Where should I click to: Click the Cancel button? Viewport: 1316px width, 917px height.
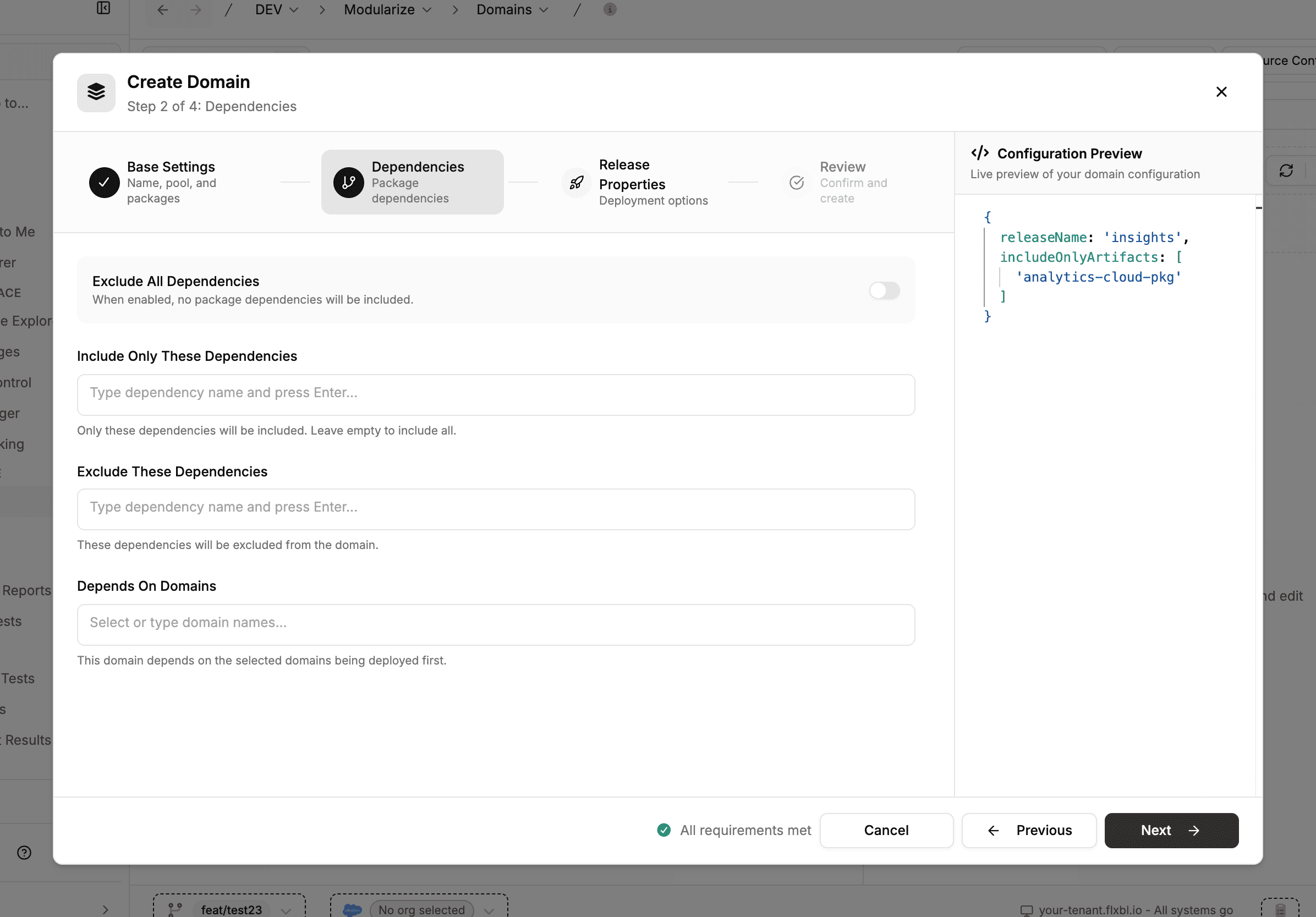click(x=886, y=830)
